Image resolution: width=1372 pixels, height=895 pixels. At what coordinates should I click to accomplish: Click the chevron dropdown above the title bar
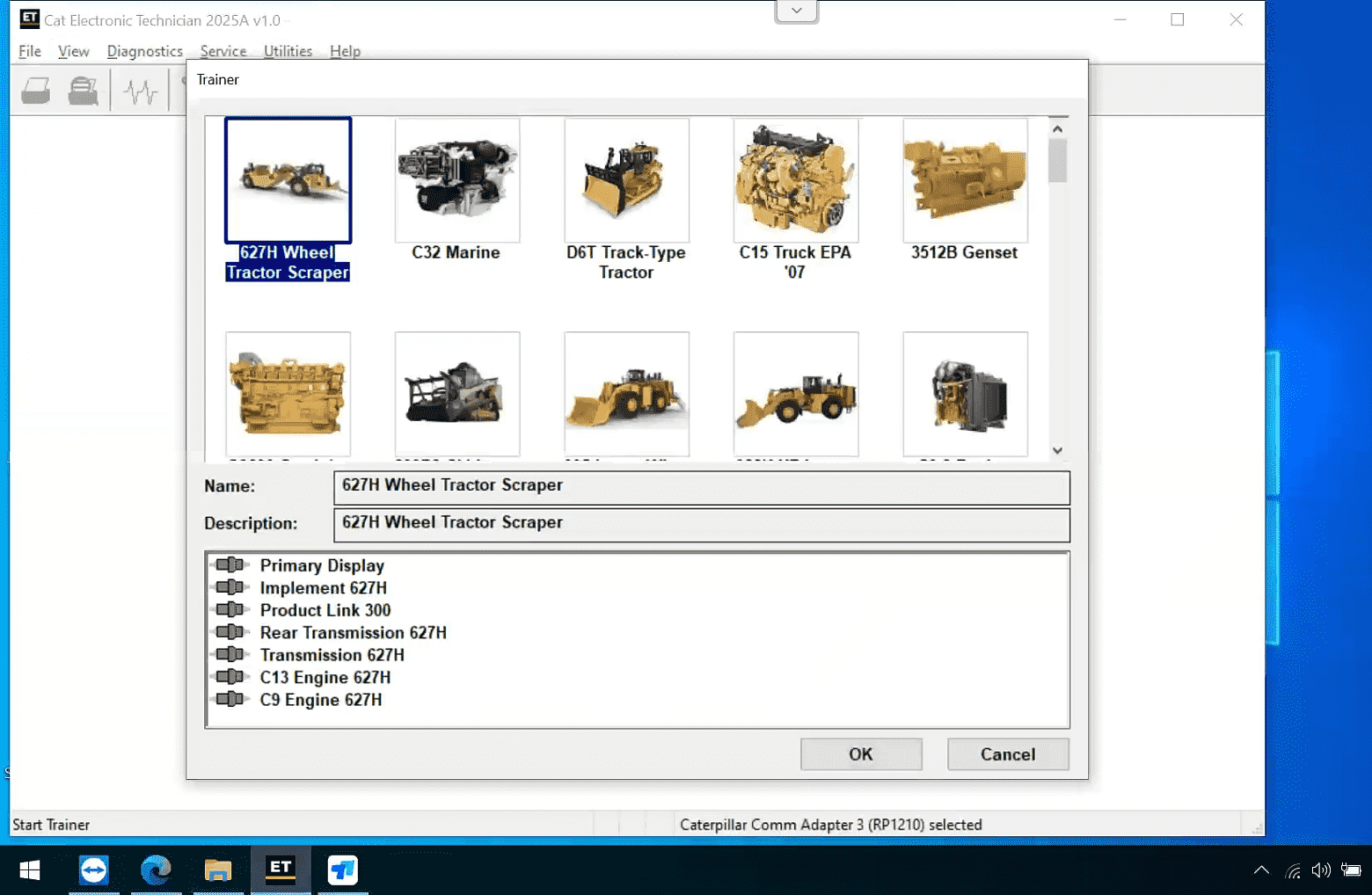[x=795, y=10]
